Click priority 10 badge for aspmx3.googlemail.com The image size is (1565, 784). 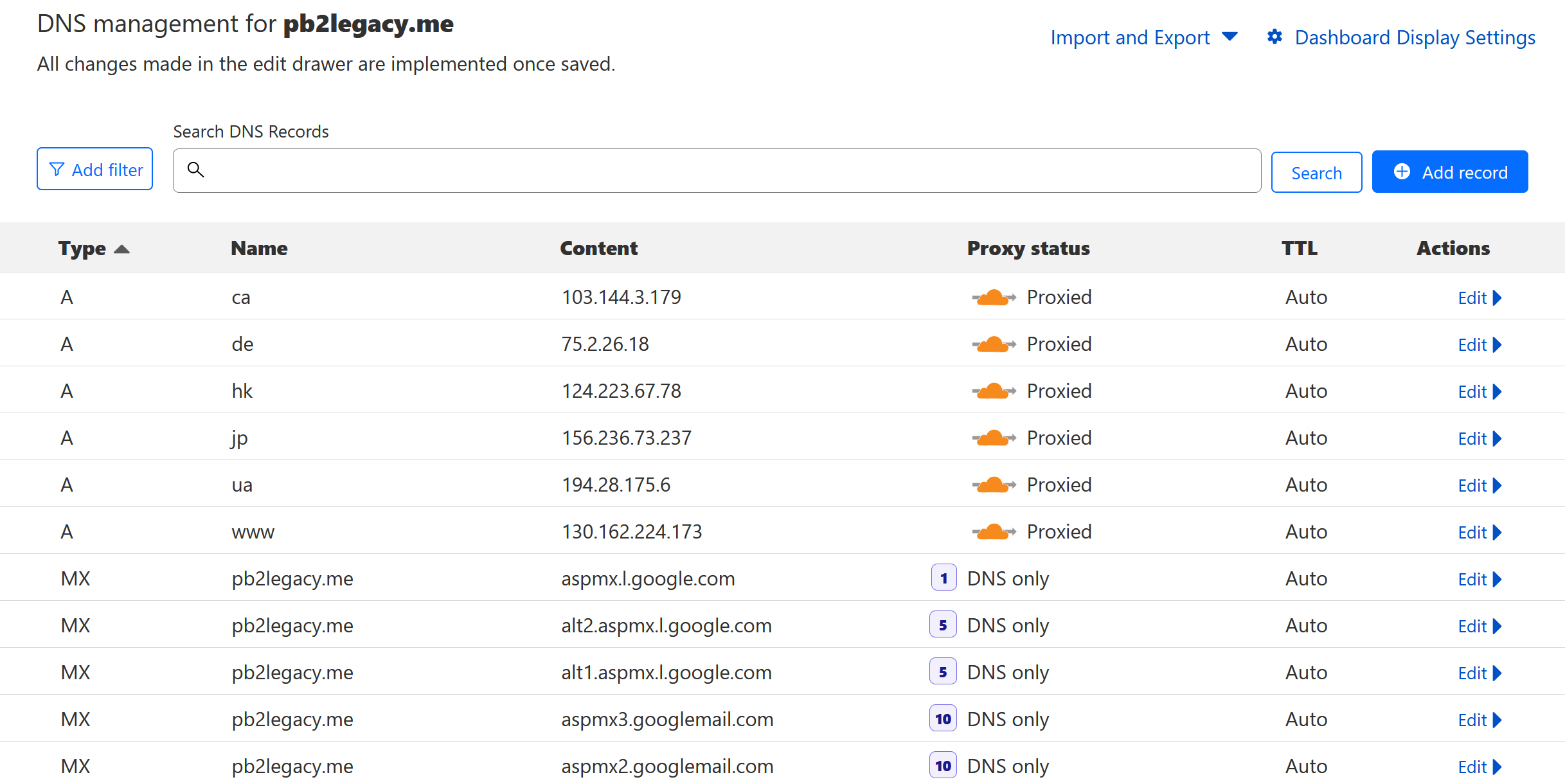click(943, 719)
